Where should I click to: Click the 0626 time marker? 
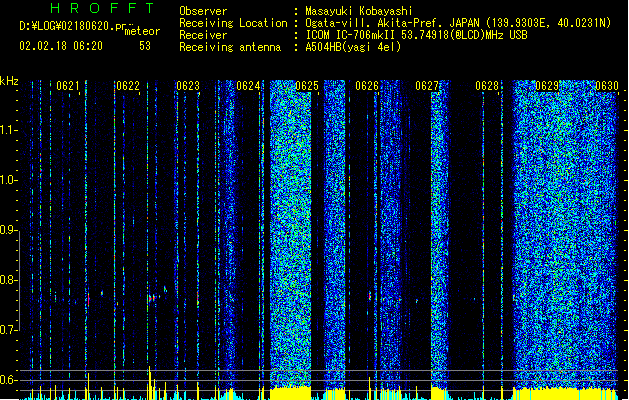point(367,86)
